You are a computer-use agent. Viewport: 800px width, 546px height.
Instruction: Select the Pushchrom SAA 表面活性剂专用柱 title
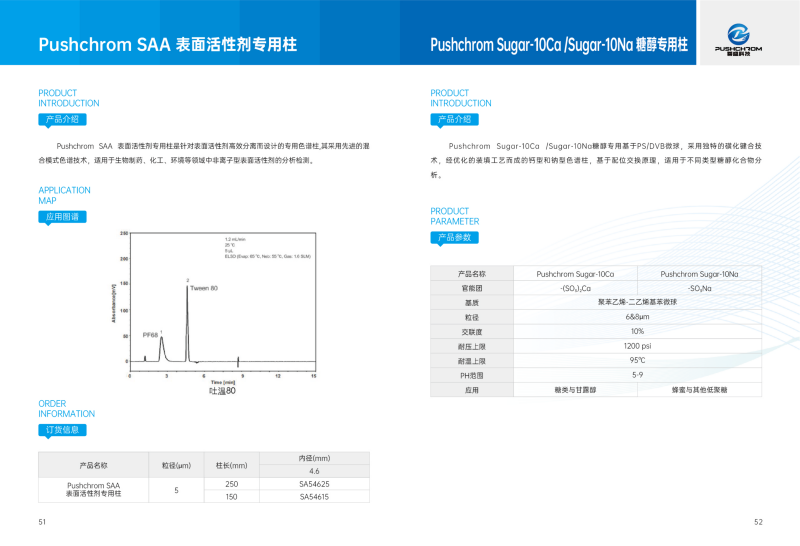tap(167, 45)
